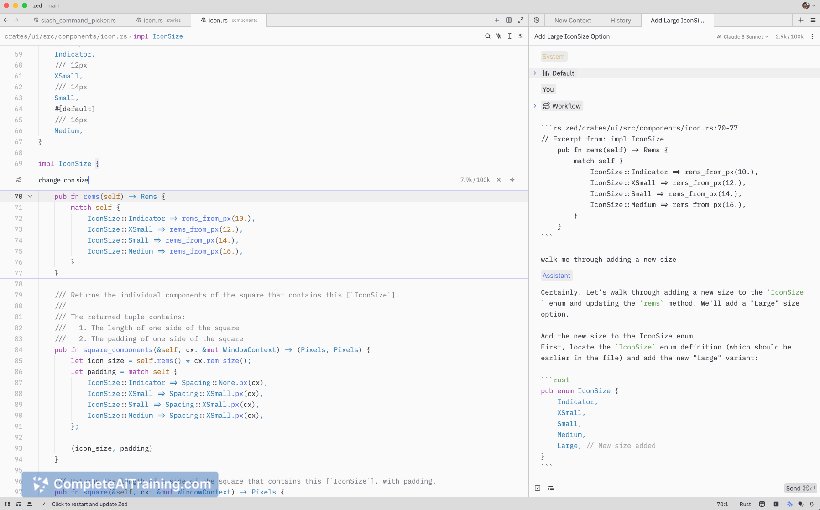Fold the rems function at line 70

tap(30, 197)
